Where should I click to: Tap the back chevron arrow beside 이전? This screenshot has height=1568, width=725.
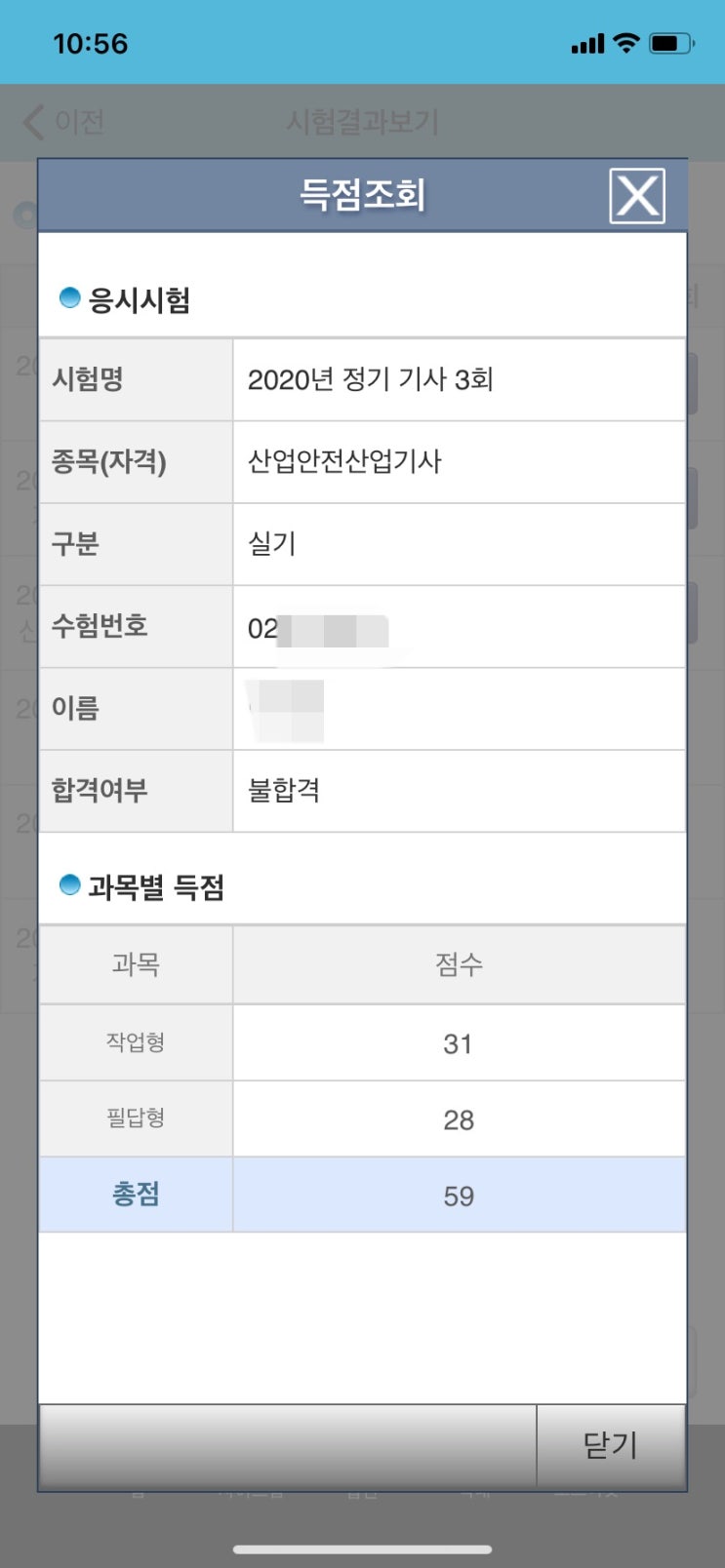pyautogui.click(x=33, y=123)
